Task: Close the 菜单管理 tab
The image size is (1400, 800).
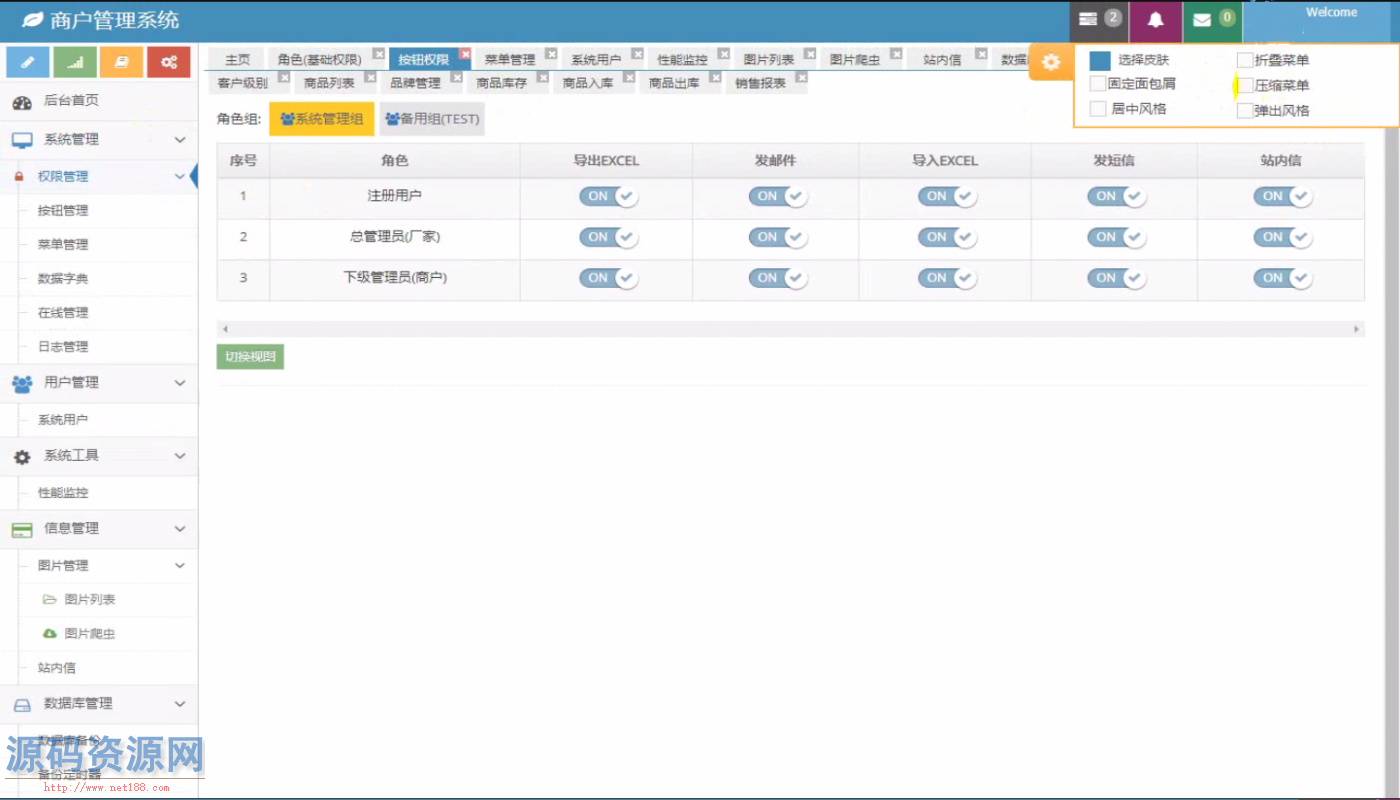Action: (x=551, y=54)
